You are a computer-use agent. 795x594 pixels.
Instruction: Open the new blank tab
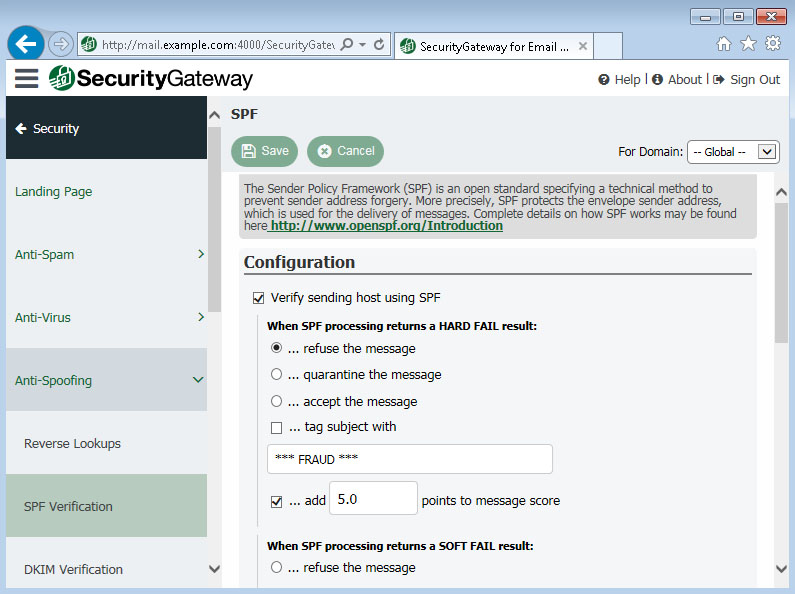[608, 46]
